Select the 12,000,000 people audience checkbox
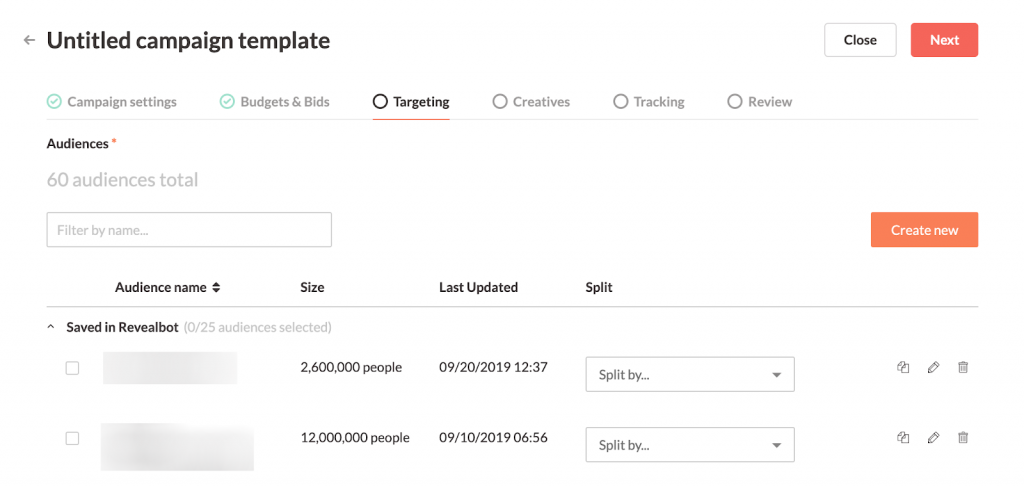This screenshot has width=1024, height=486. (x=72, y=438)
